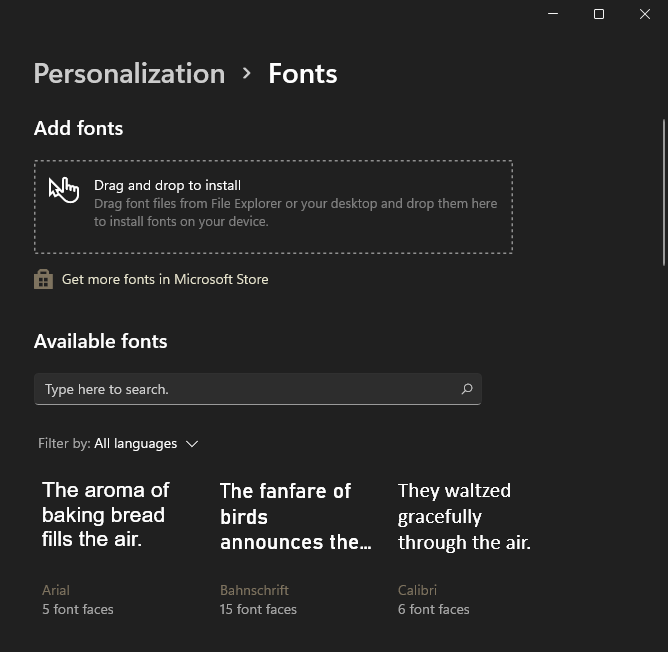
Task: Minimize the Settings window
Action: tap(553, 14)
